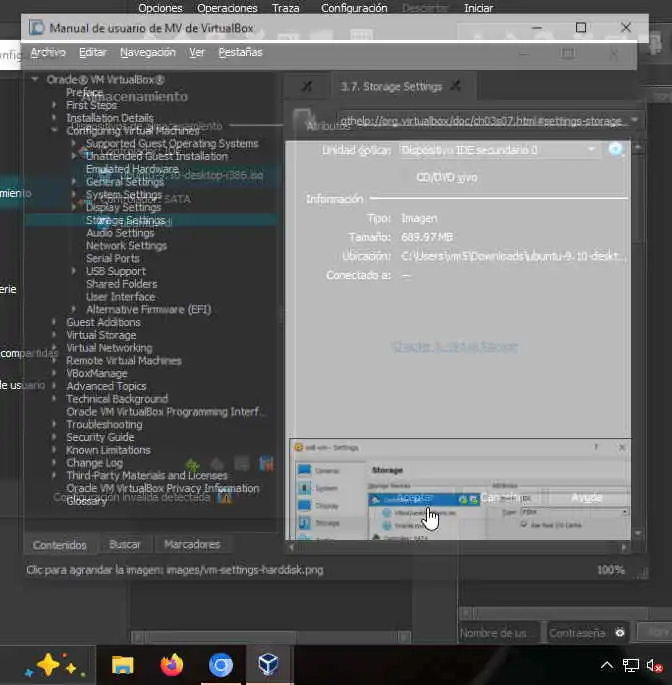
Task: Select the VBoxManage topic
Action: coord(97,374)
